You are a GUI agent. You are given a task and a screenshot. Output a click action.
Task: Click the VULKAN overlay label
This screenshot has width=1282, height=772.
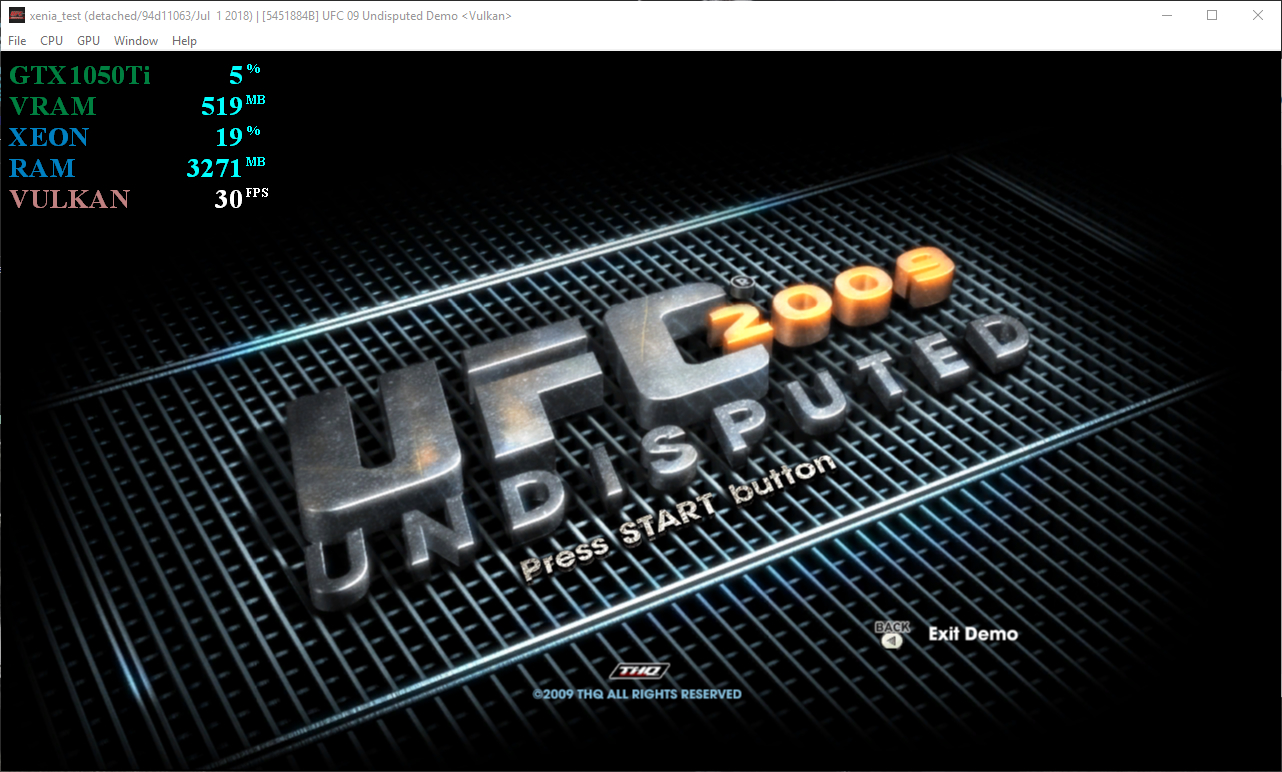(70, 199)
